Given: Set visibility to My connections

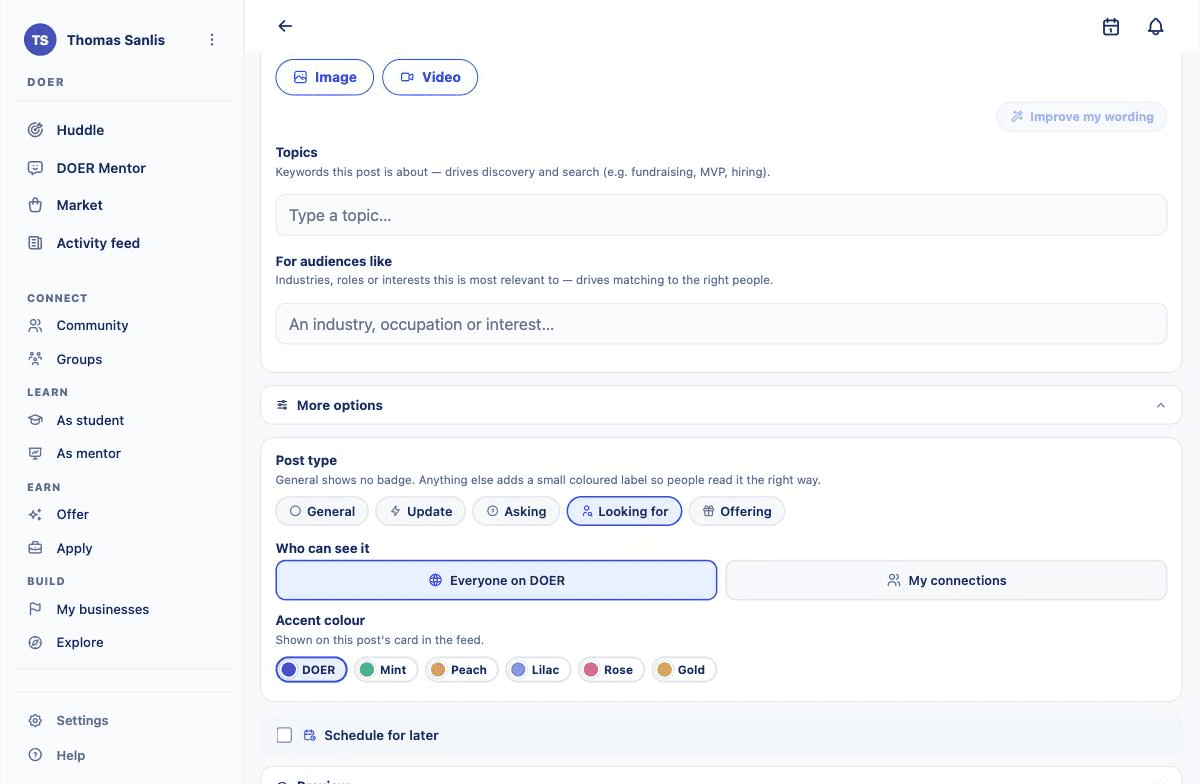Looking at the screenshot, I should [x=946, y=580].
